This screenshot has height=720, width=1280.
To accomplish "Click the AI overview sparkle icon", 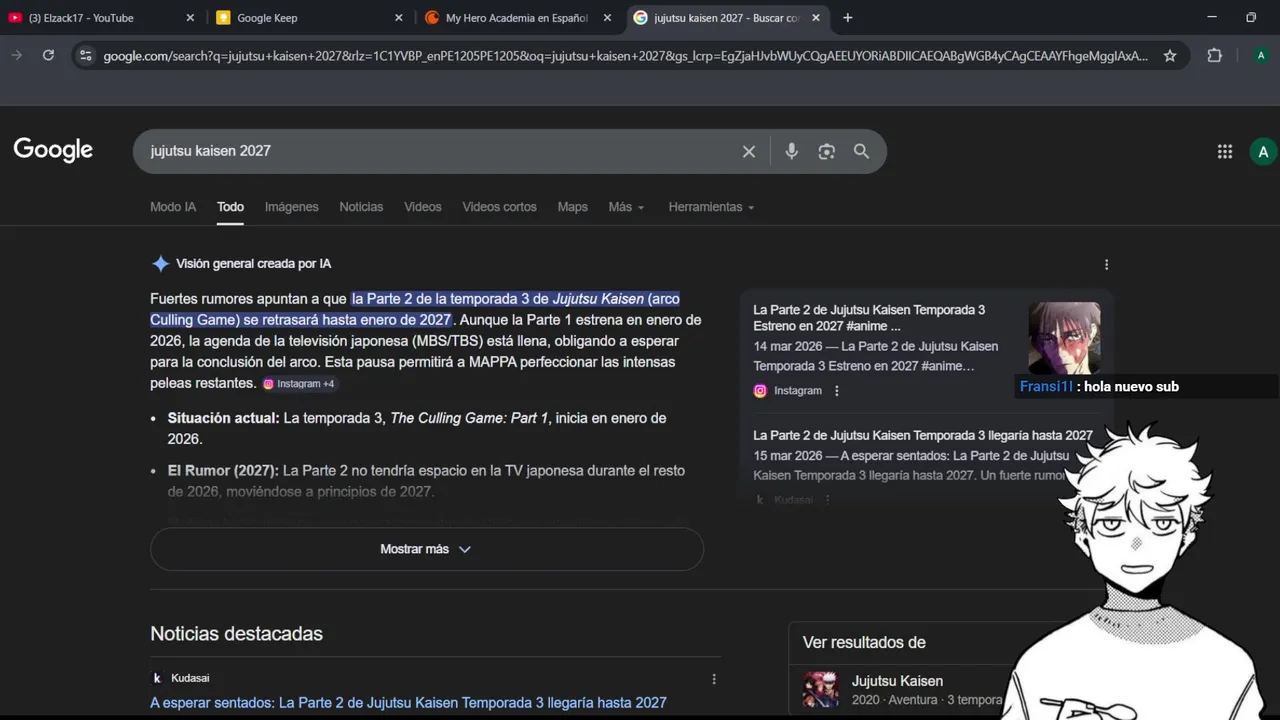I will point(160,264).
